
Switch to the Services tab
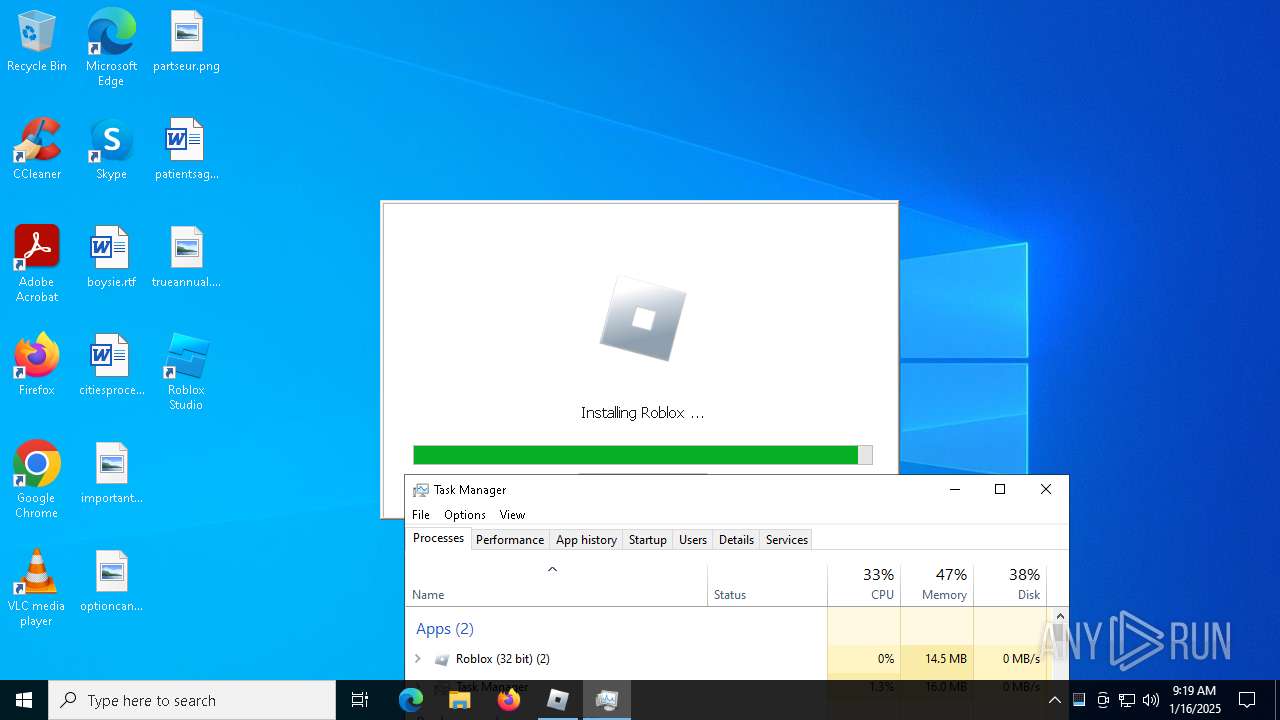point(787,540)
